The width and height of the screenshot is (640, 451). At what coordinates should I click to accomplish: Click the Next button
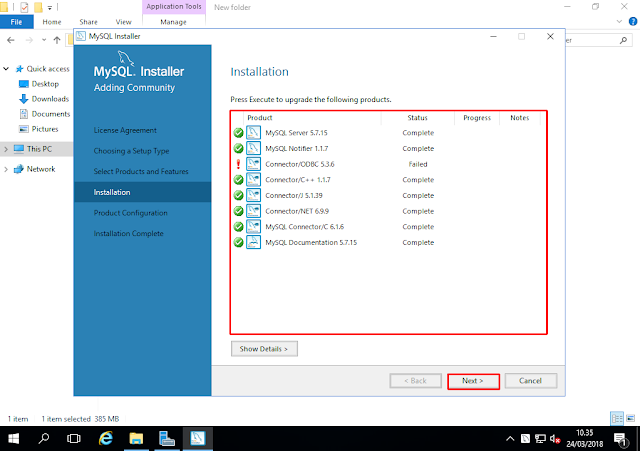(x=473, y=381)
